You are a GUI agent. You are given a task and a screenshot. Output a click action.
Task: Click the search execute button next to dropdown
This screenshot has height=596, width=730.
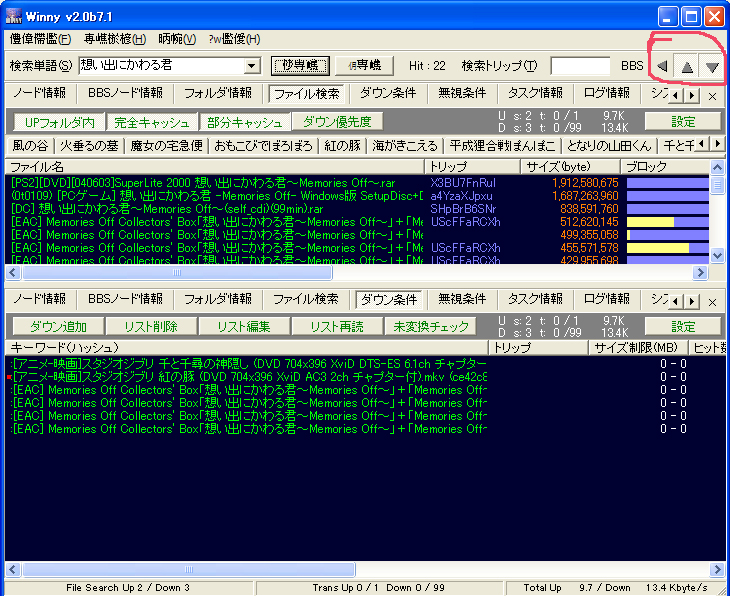(x=300, y=66)
